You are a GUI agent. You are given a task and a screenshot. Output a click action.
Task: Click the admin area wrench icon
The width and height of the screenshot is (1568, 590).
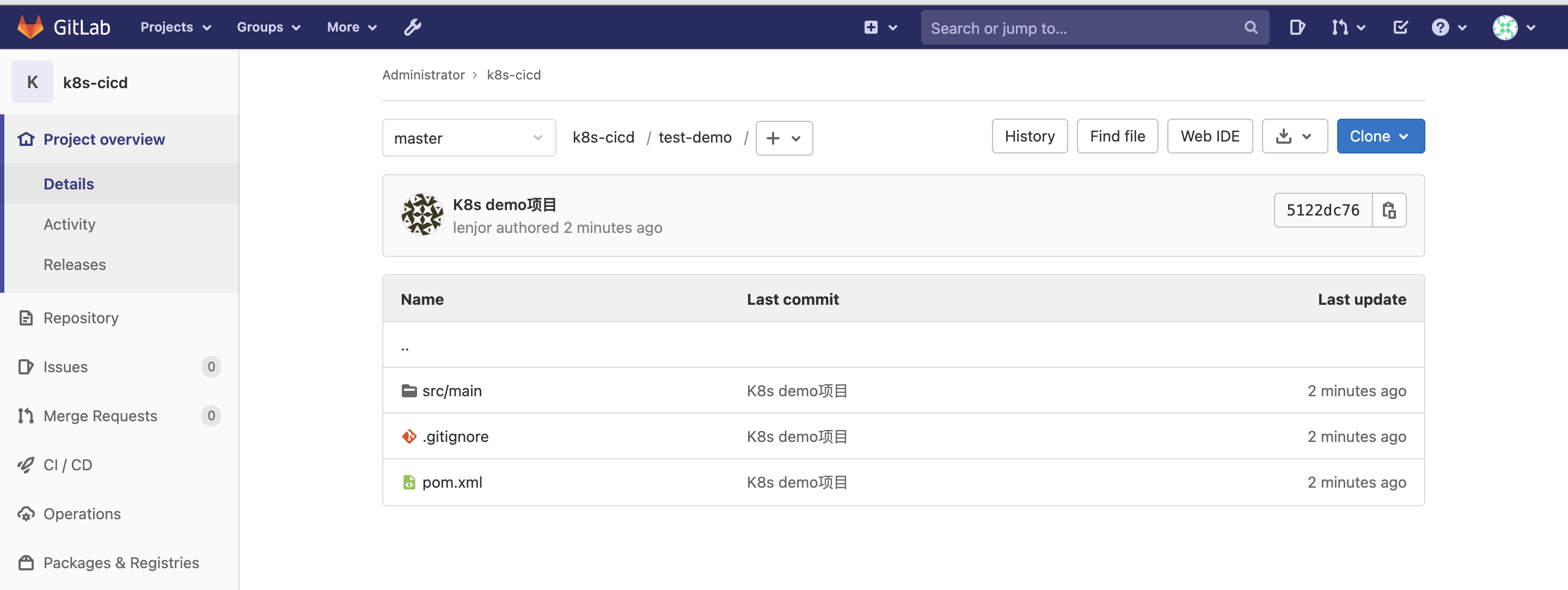[x=412, y=27]
